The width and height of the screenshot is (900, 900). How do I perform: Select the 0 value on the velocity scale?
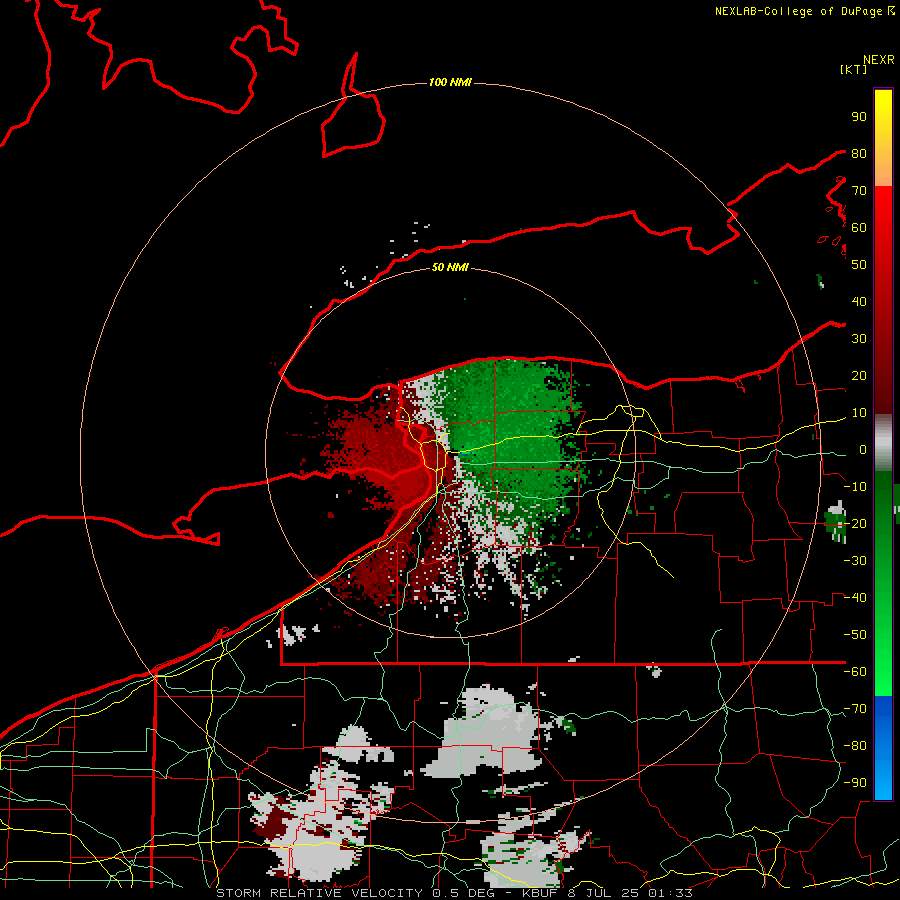tap(863, 449)
